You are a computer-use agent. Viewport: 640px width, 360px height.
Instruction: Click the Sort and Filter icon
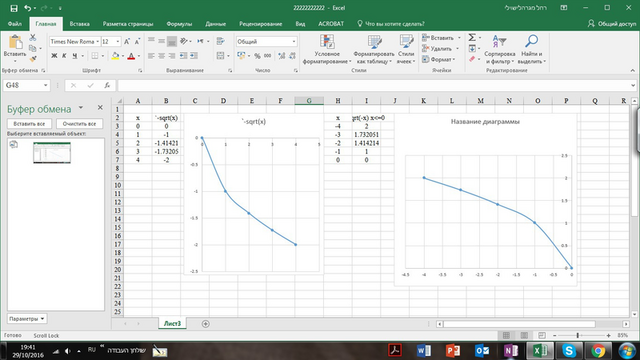[x=499, y=41]
